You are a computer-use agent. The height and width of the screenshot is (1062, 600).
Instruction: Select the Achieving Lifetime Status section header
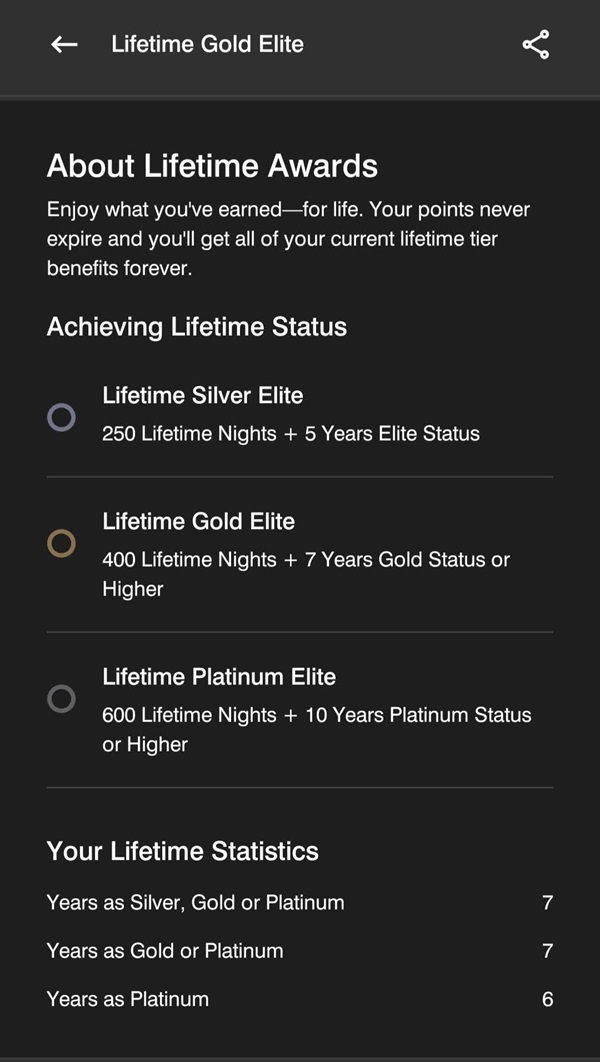pyautogui.click(x=195, y=327)
